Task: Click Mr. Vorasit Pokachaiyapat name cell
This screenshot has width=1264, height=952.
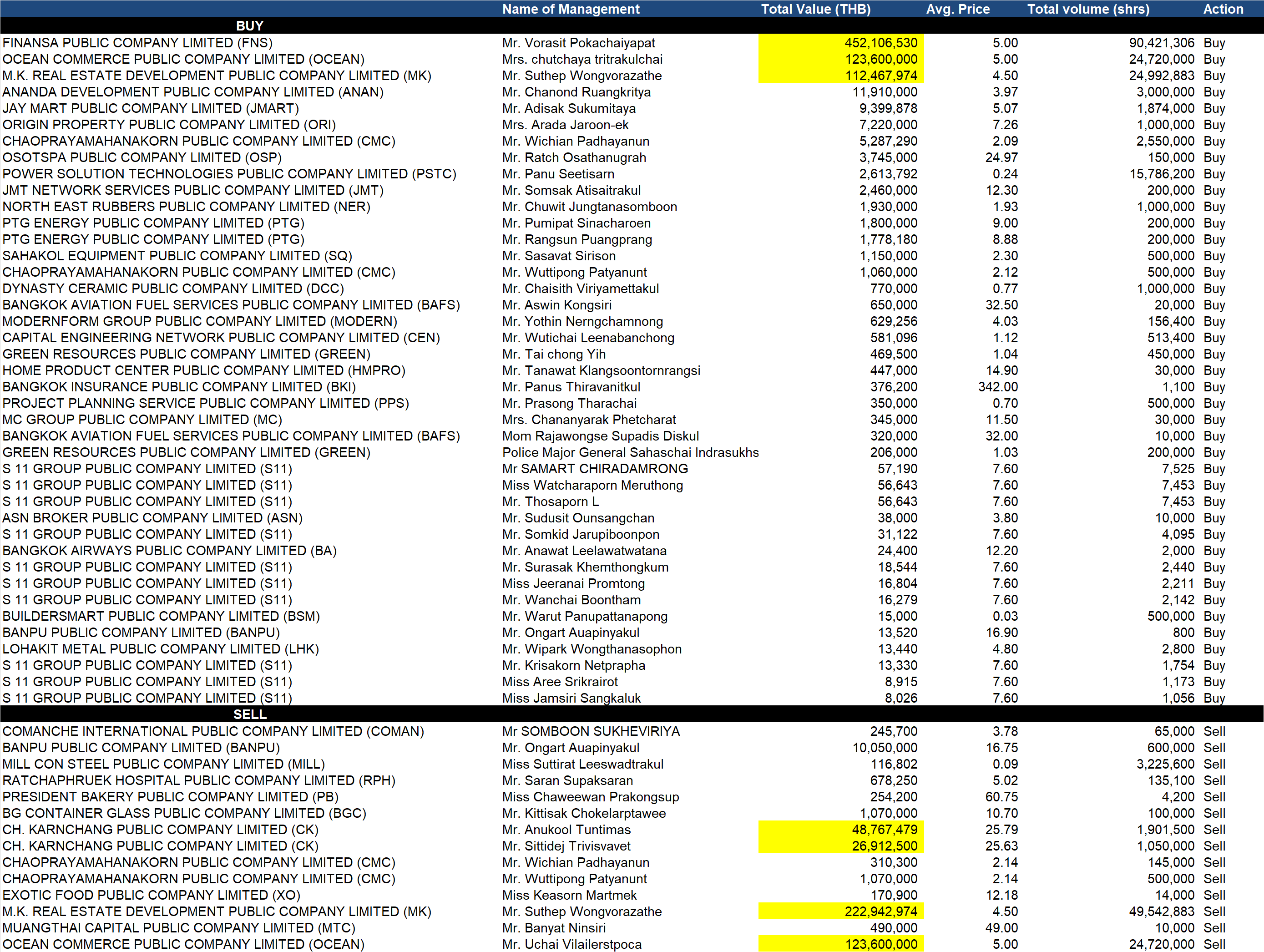Action: [578, 43]
